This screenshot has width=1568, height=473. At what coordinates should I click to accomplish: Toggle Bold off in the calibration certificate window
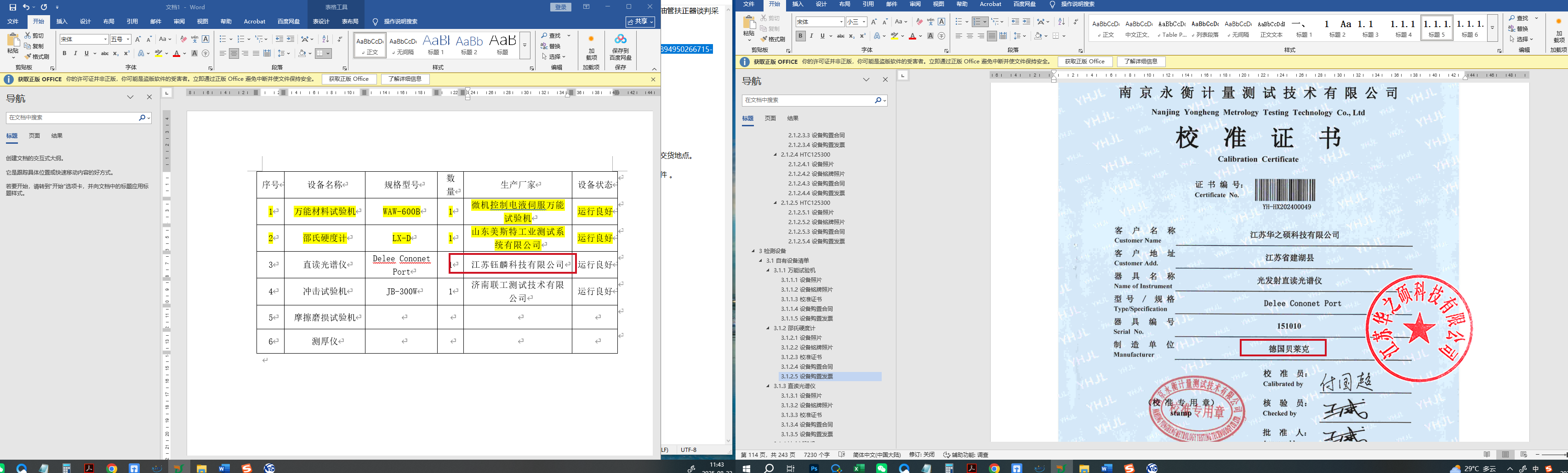[800, 36]
